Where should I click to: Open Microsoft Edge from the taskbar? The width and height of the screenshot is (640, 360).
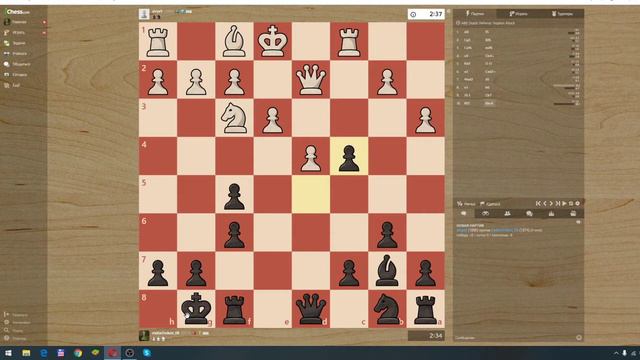43,353
